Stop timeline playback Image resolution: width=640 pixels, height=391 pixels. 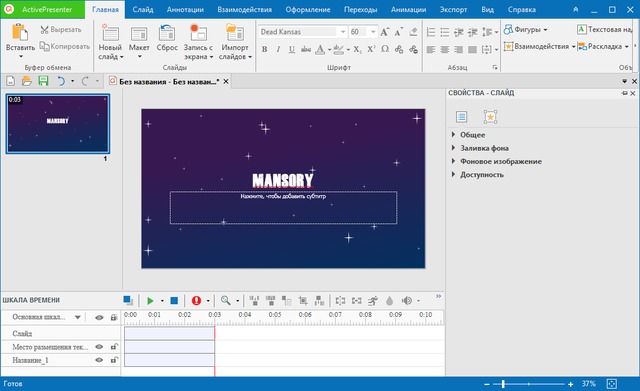point(174,301)
